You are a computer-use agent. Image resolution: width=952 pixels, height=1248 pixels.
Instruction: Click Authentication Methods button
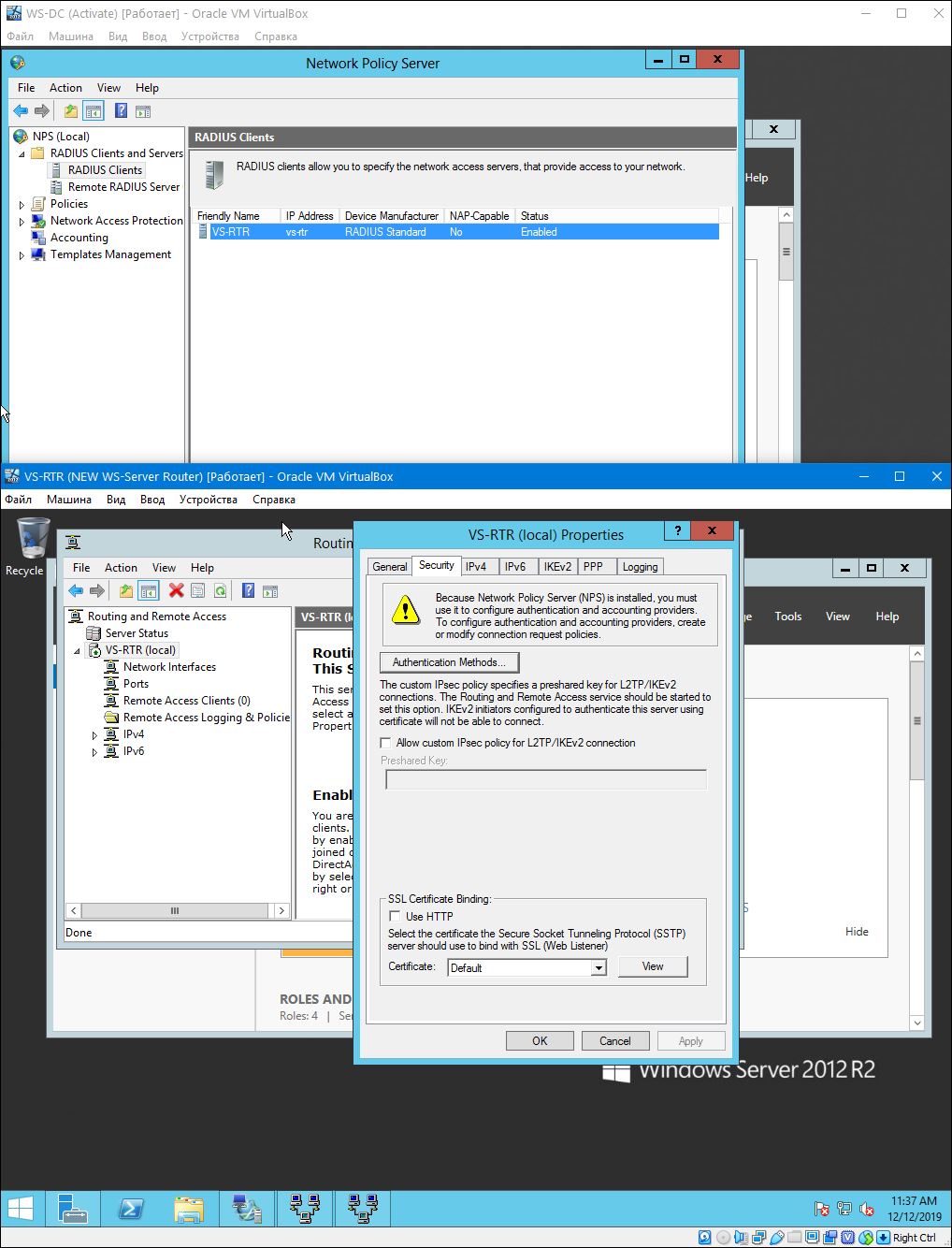click(x=449, y=662)
